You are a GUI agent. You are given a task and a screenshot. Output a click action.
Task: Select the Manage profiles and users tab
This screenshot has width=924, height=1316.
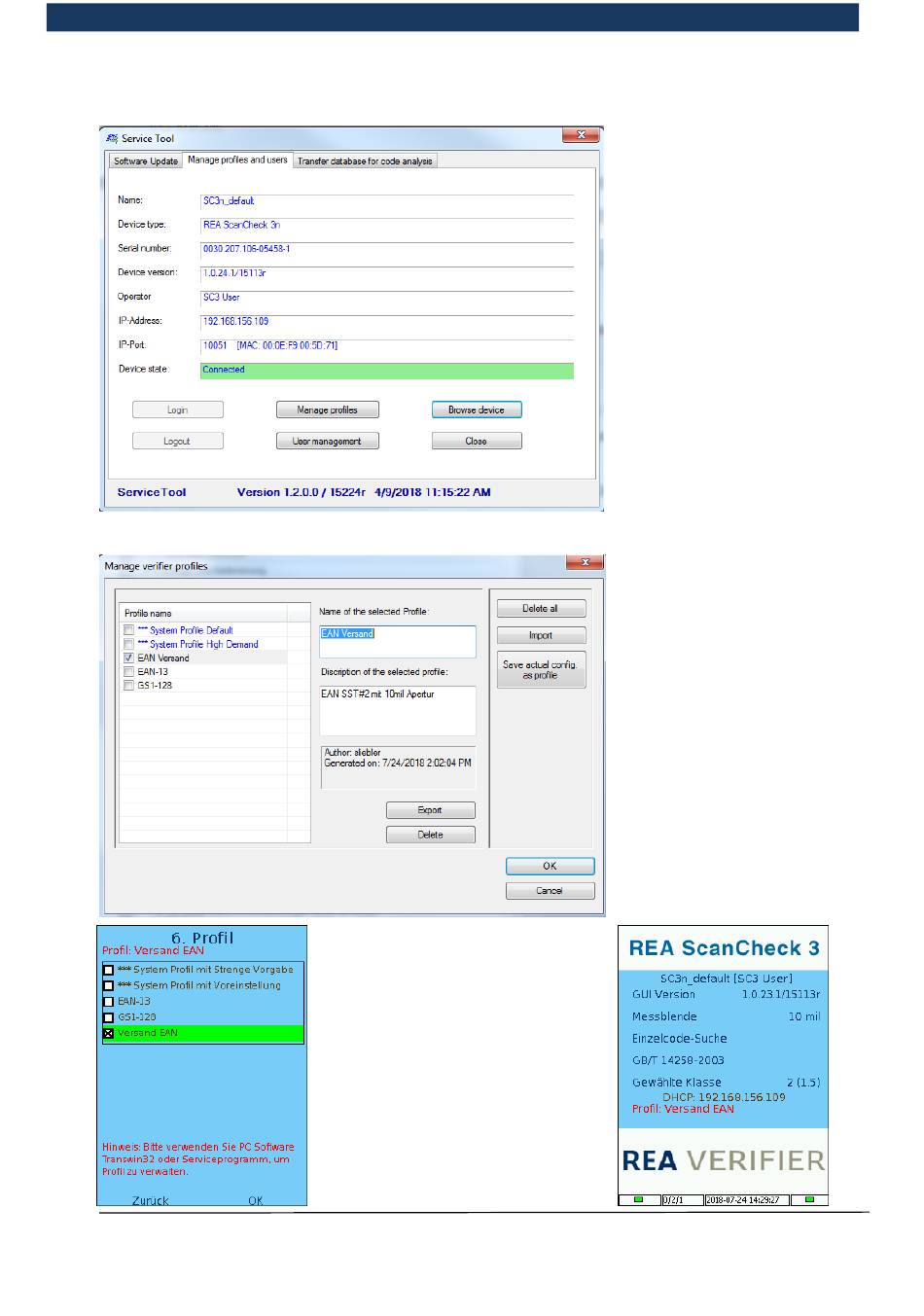237,160
